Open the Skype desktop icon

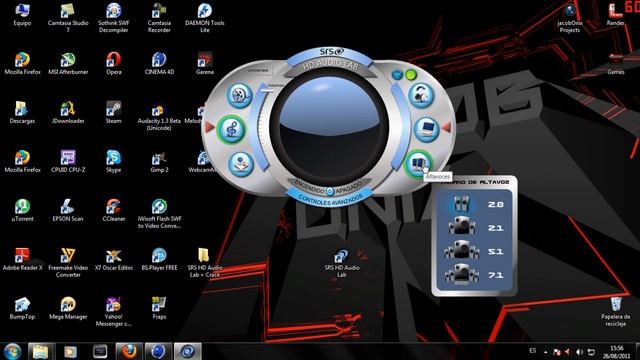[113, 162]
